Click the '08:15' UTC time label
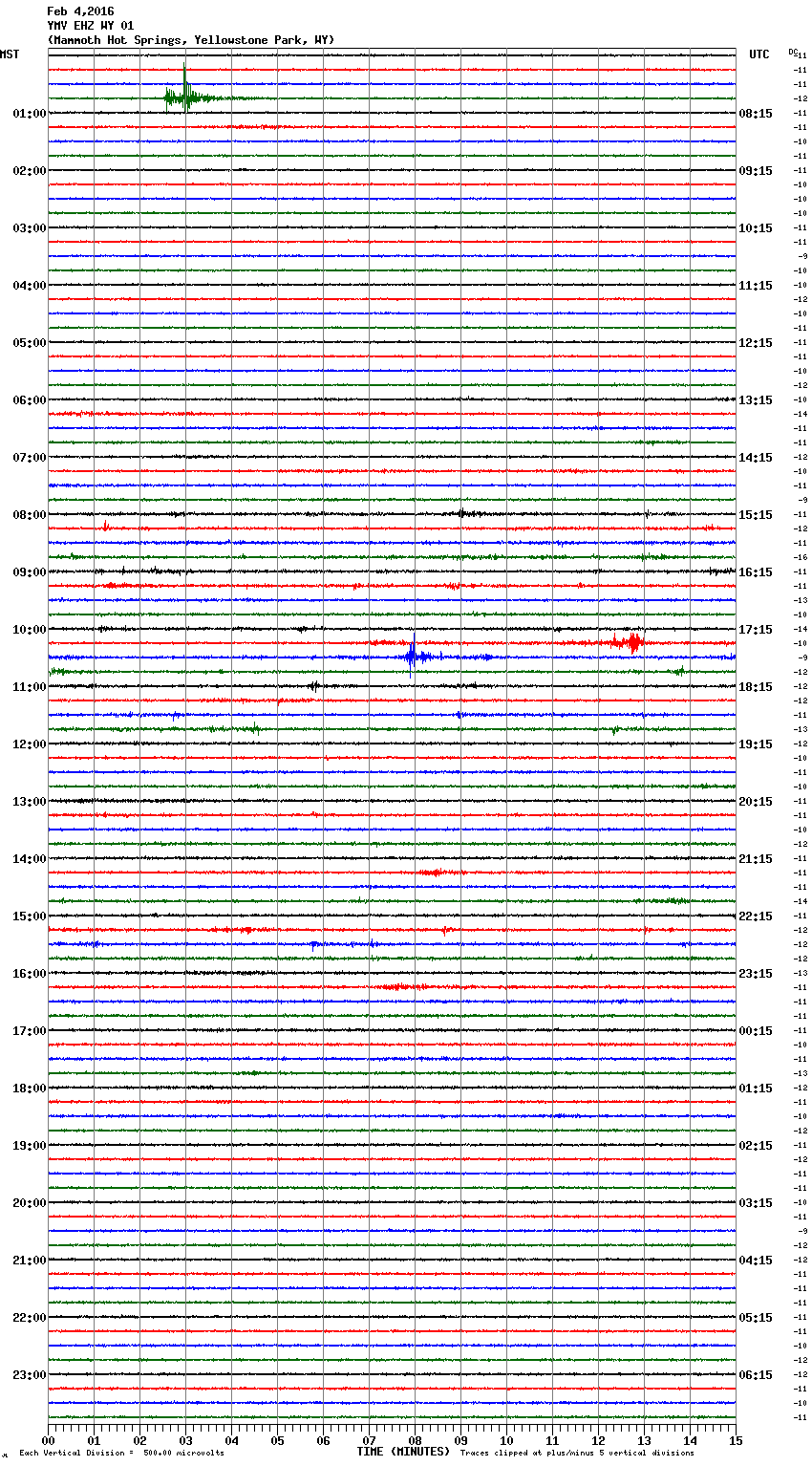This screenshot has height=1466, width=812. (756, 114)
